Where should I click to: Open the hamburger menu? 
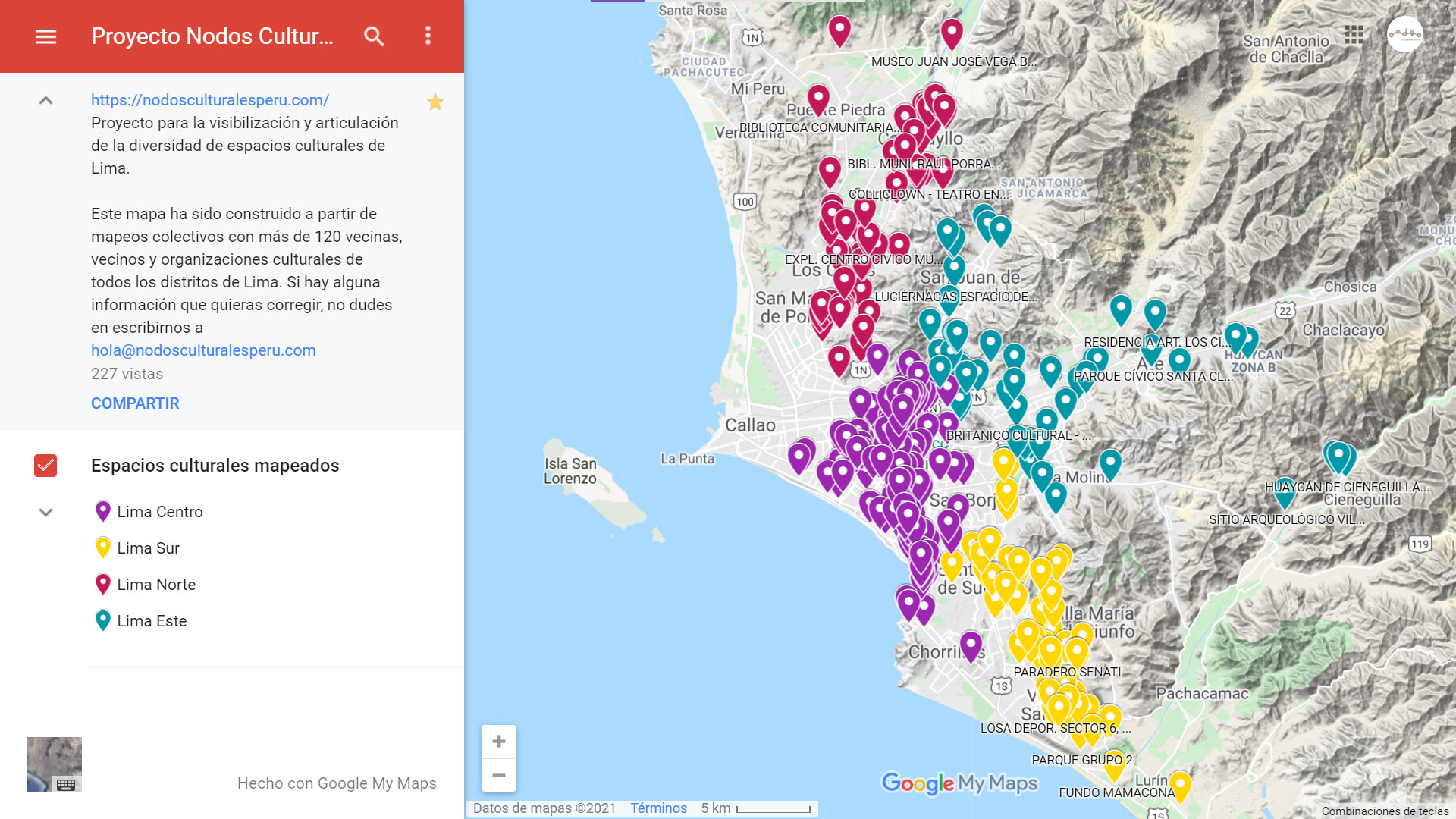pos(45,36)
